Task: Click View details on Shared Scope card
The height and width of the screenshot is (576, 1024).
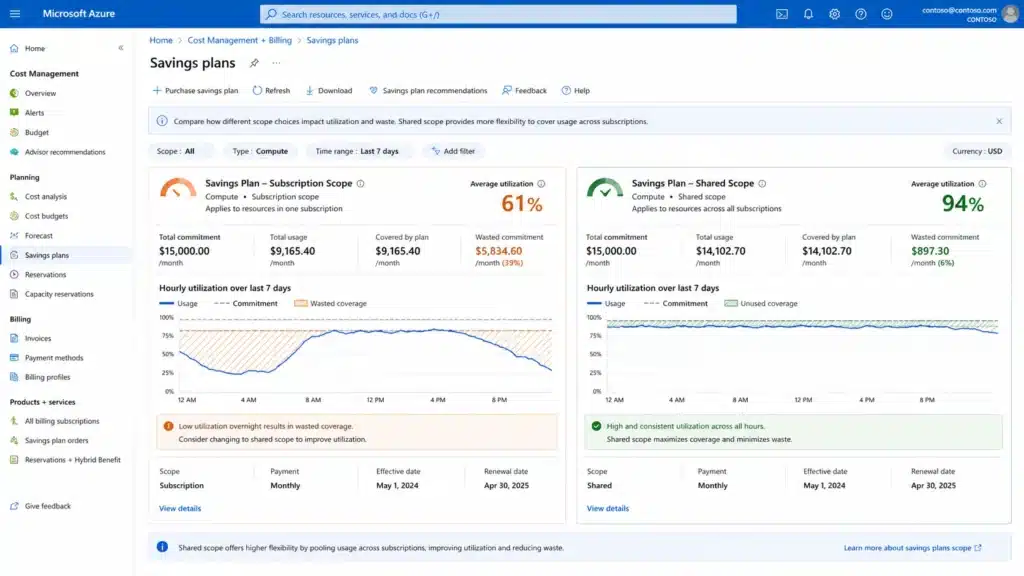Action: (607, 508)
